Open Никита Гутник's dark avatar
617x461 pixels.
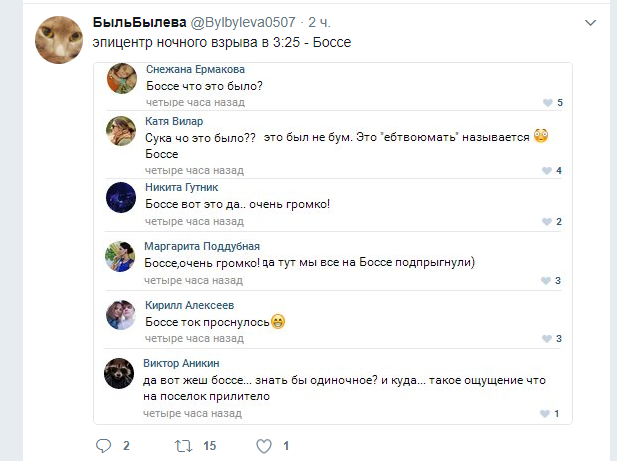tap(121, 197)
